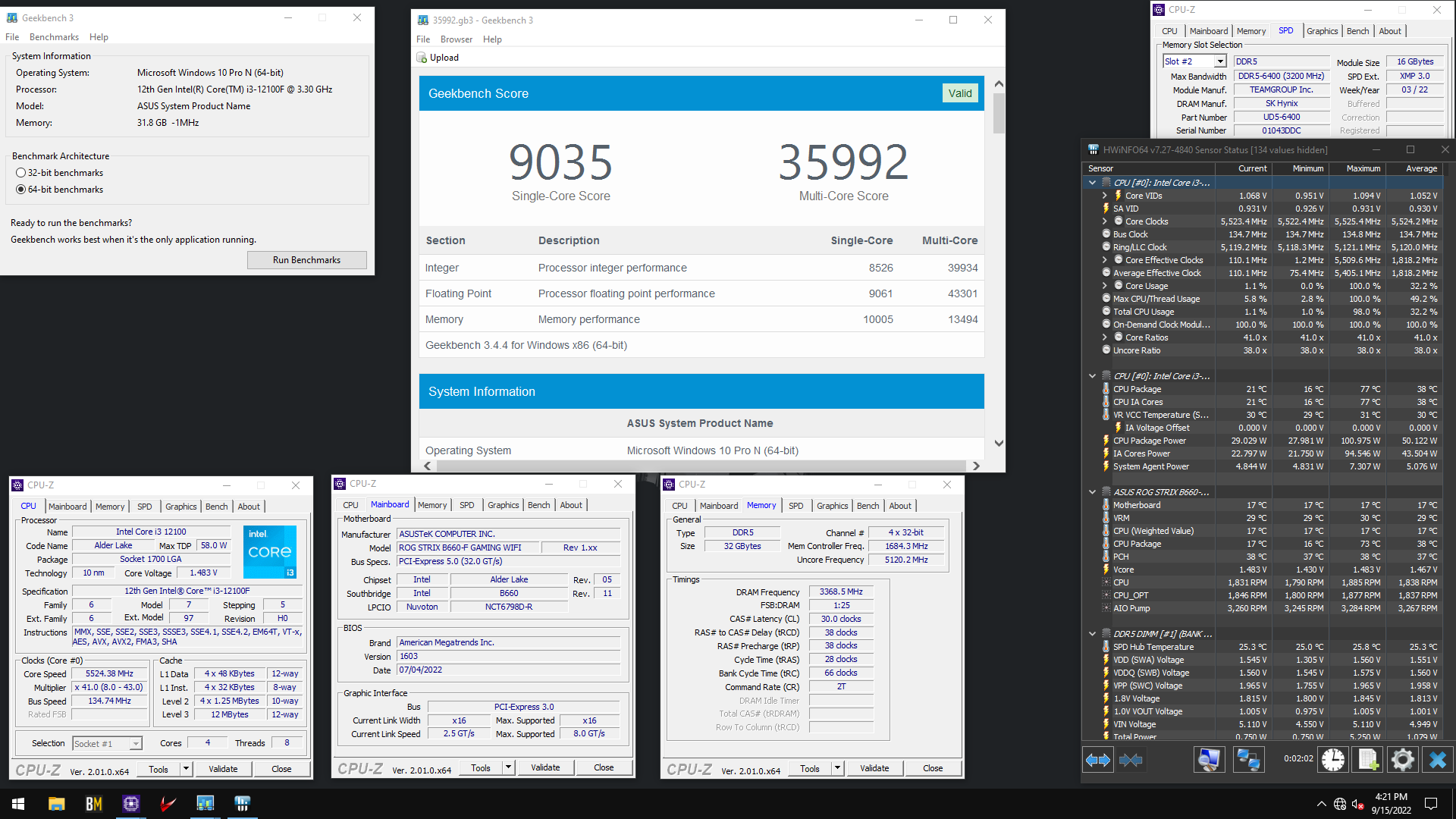The image size is (1456, 819).
Task: Open Help menu in Geekbench 3 window
Action: [x=99, y=37]
